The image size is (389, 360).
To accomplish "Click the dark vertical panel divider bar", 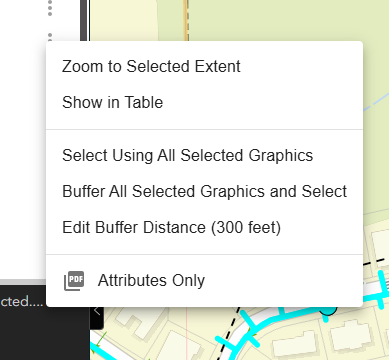I will click(83, 20).
